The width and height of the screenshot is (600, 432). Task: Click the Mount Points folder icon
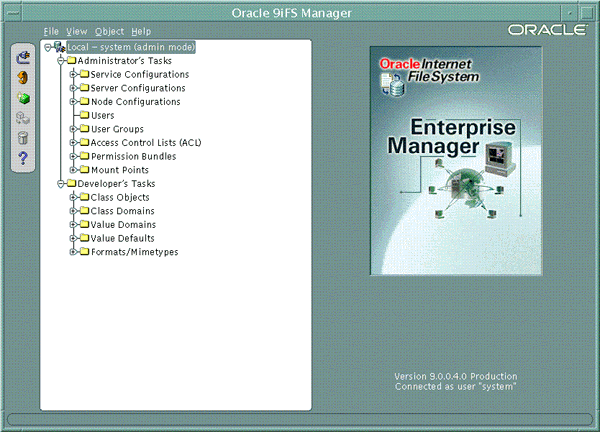point(85,170)
